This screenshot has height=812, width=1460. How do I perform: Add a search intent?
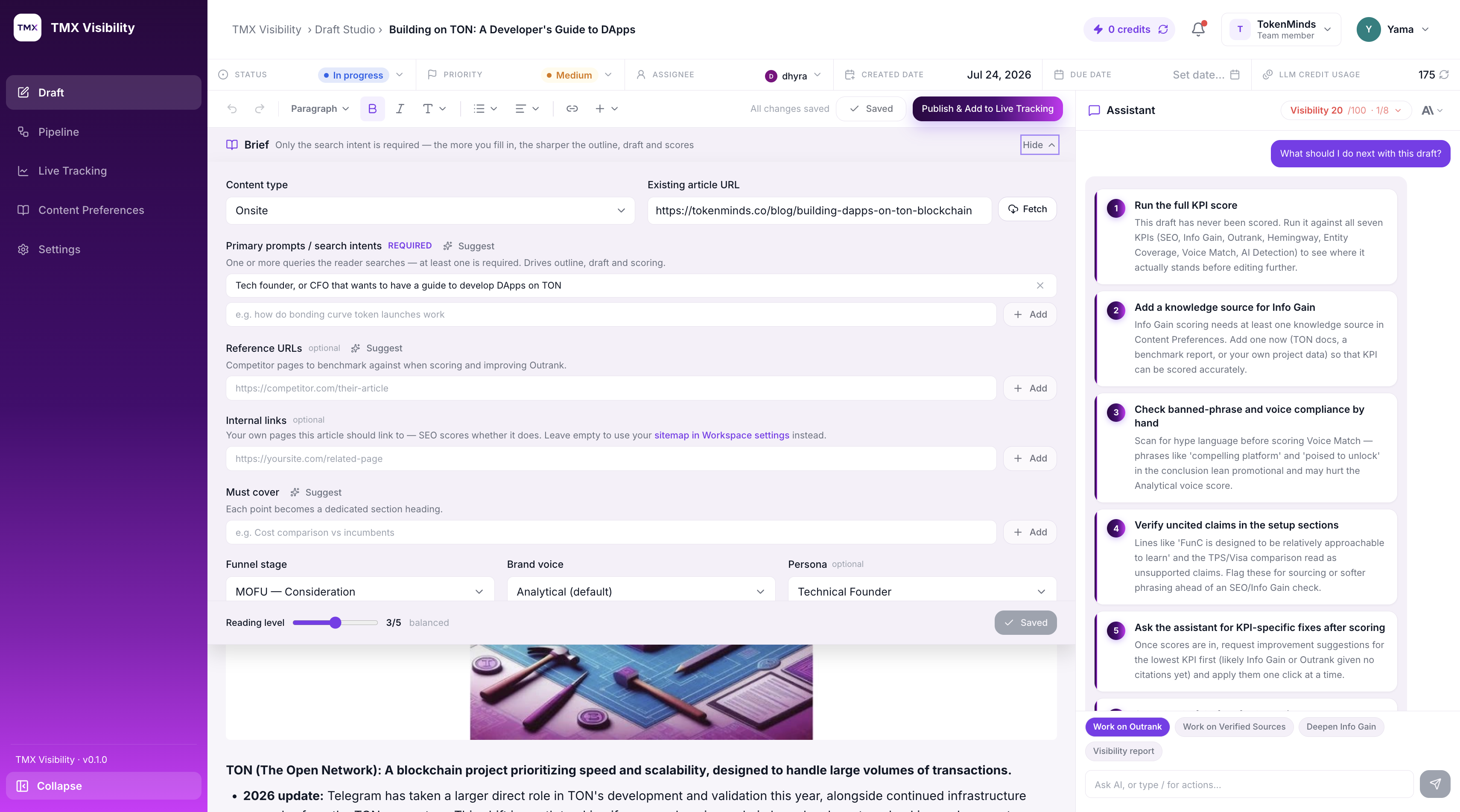[x=1030, y=315]
